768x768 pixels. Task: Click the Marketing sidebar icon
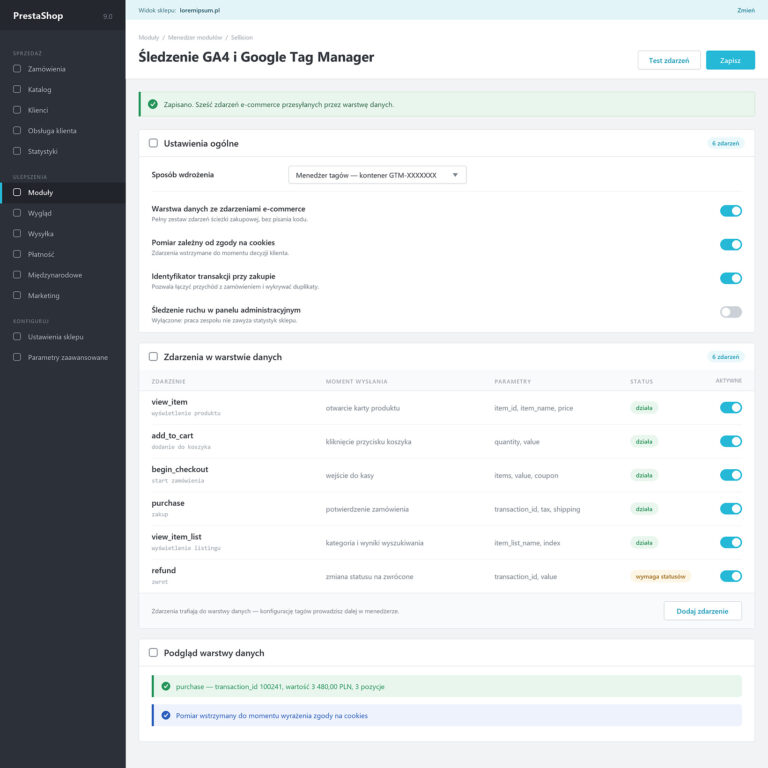coord(17,295)
